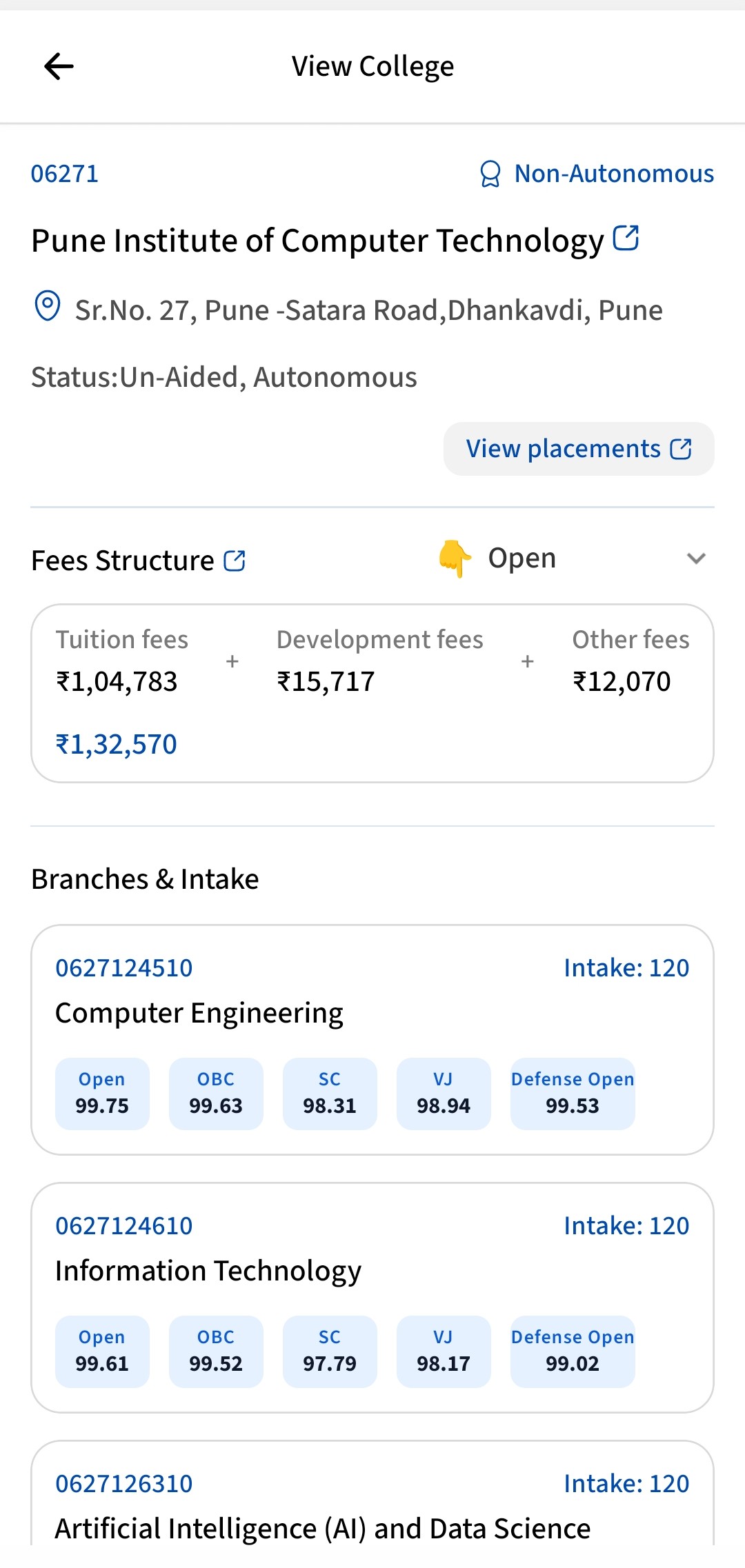Image resolution: width=745 pixels, height=1568 pixels.
Task: Tap the Non-Autonomous badge icon
Action: pyautogui.click(x=490, y=174)
